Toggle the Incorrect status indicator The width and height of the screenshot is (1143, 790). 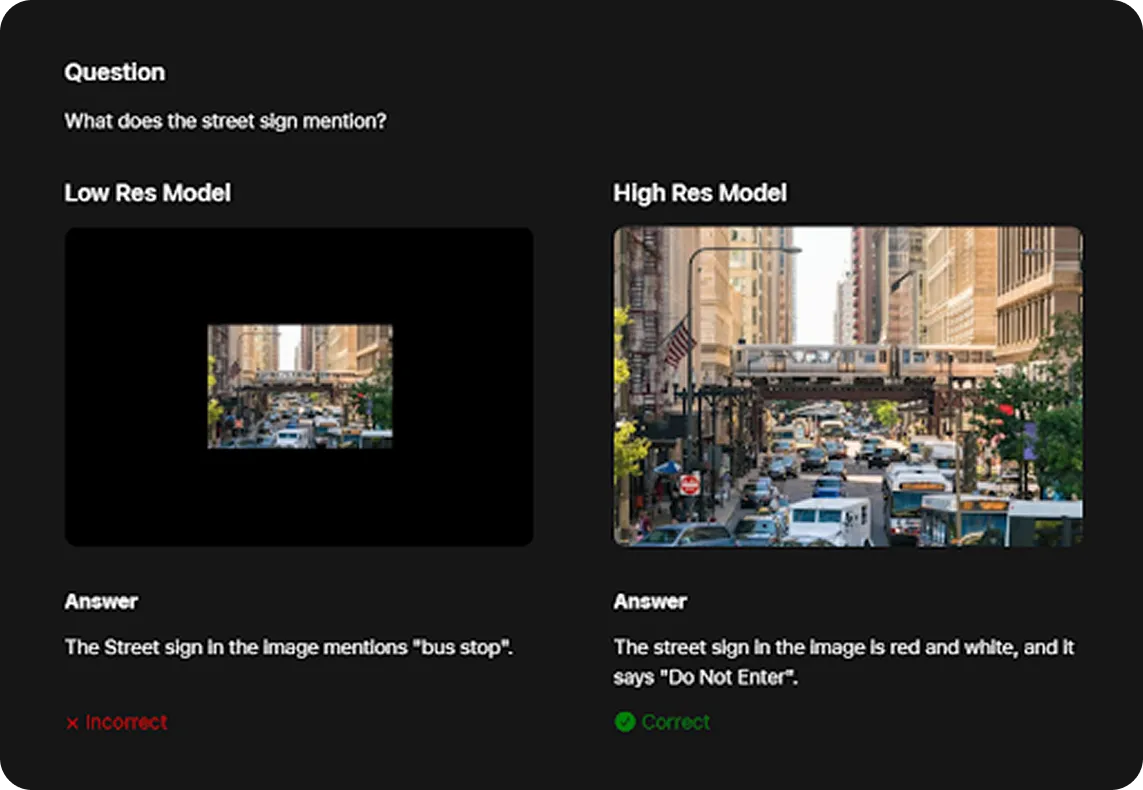click(115, 722)
